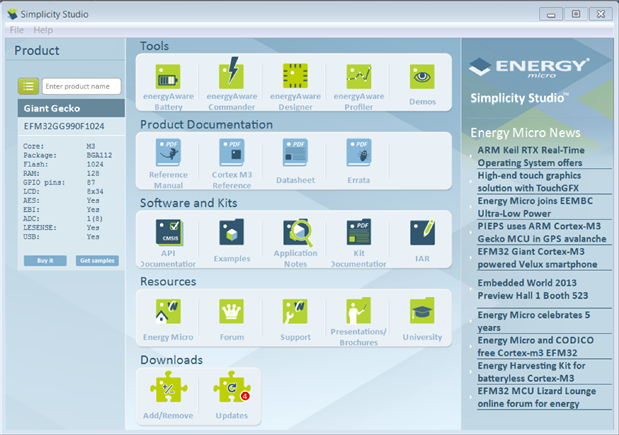Start the energyAware Designer chip icon
Screen dimensions: 619x435
(295, 76)
